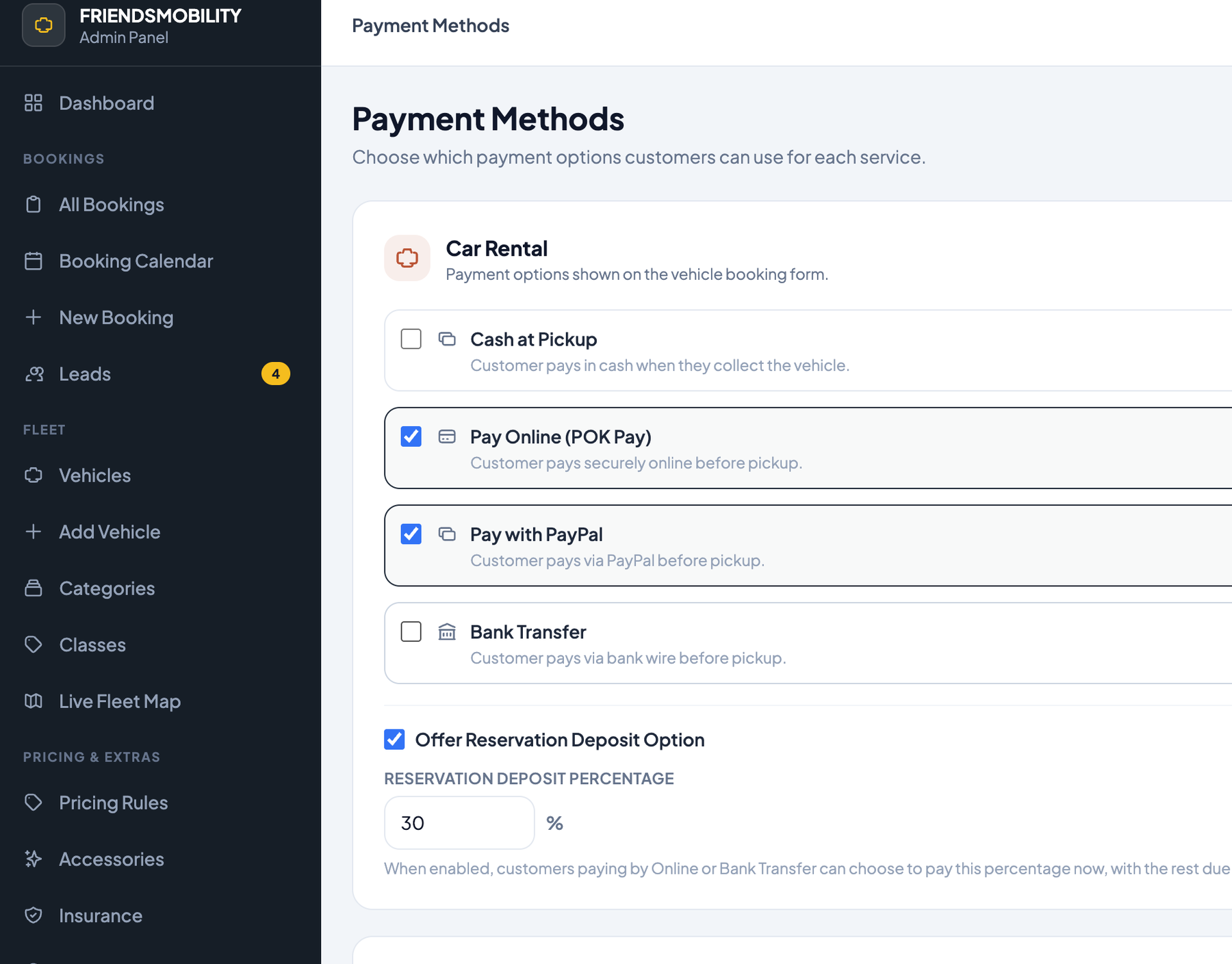The width and height of the screenshot is (1232, 964).
Task: Click the Payment Methods breadcrumb title
Action: point(431,25)
